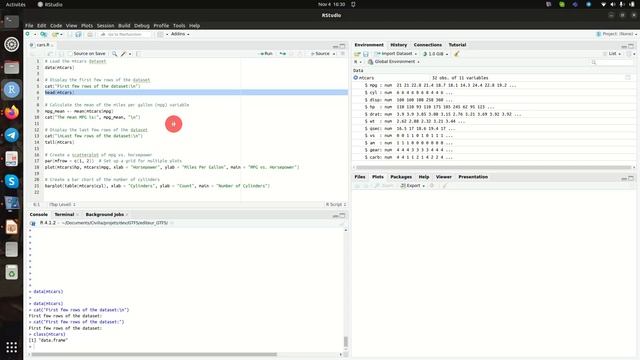Open the Code menu
Screen dimensions: 640x360
tap(56, 25)
